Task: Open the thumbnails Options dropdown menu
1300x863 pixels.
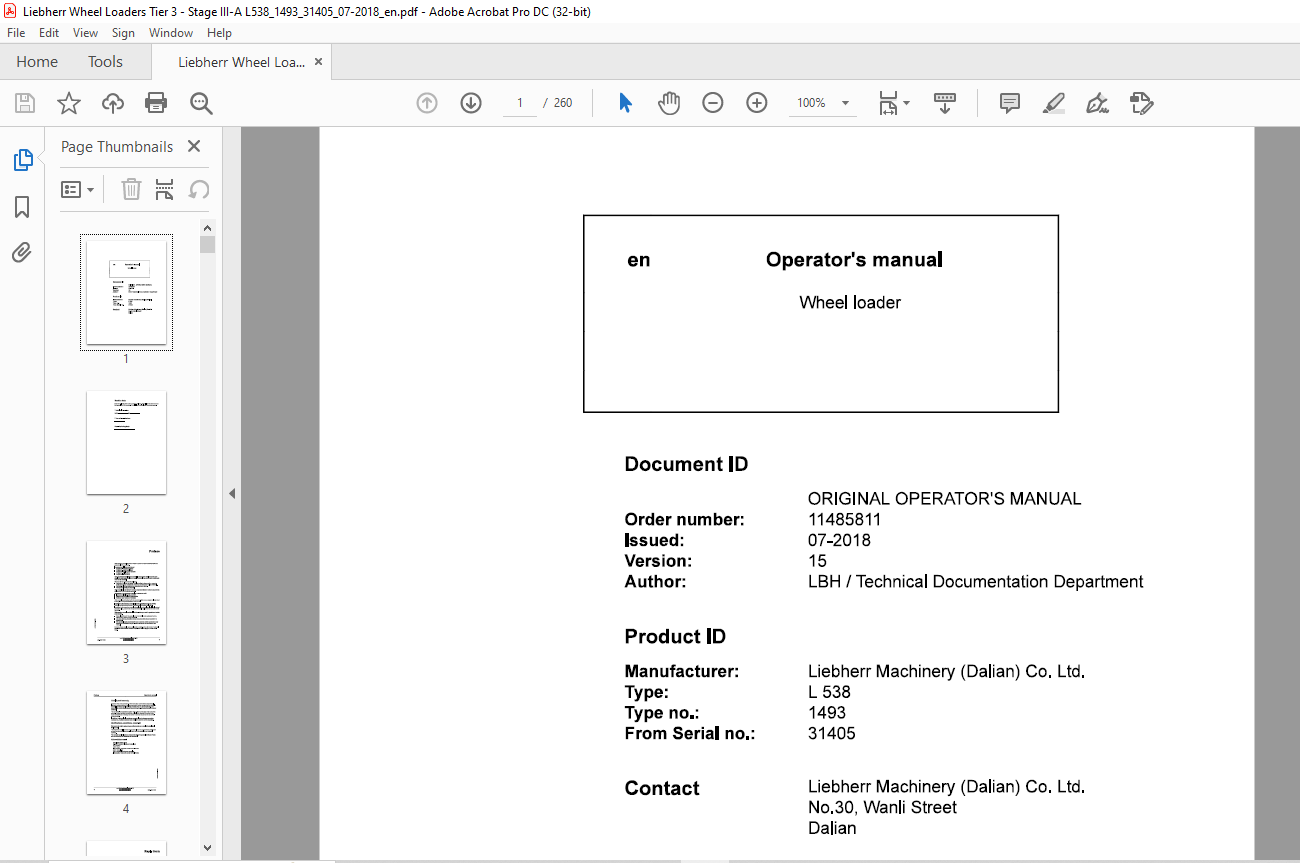Action: pos(78,190)
